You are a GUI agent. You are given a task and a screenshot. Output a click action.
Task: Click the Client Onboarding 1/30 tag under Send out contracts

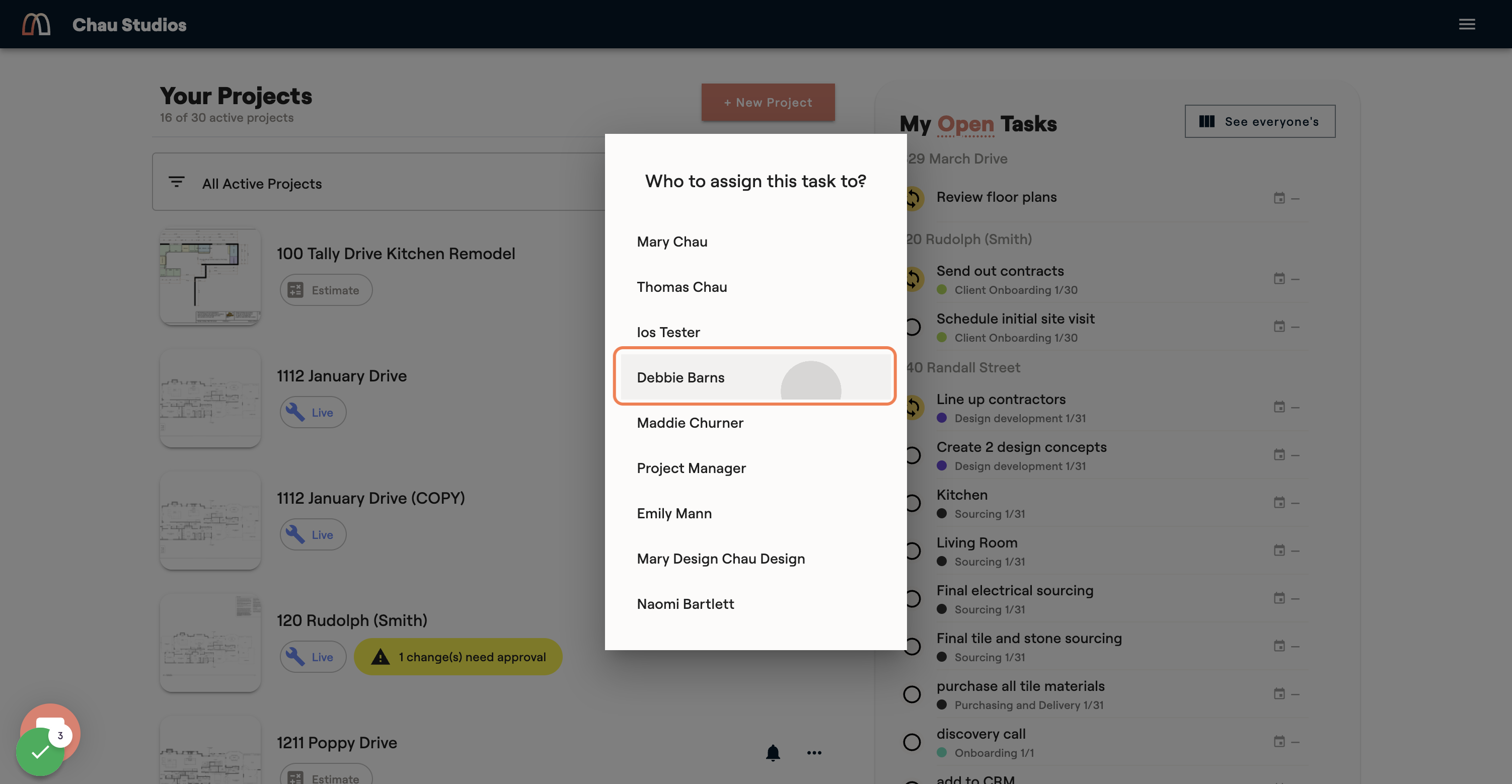(1015, 290)
